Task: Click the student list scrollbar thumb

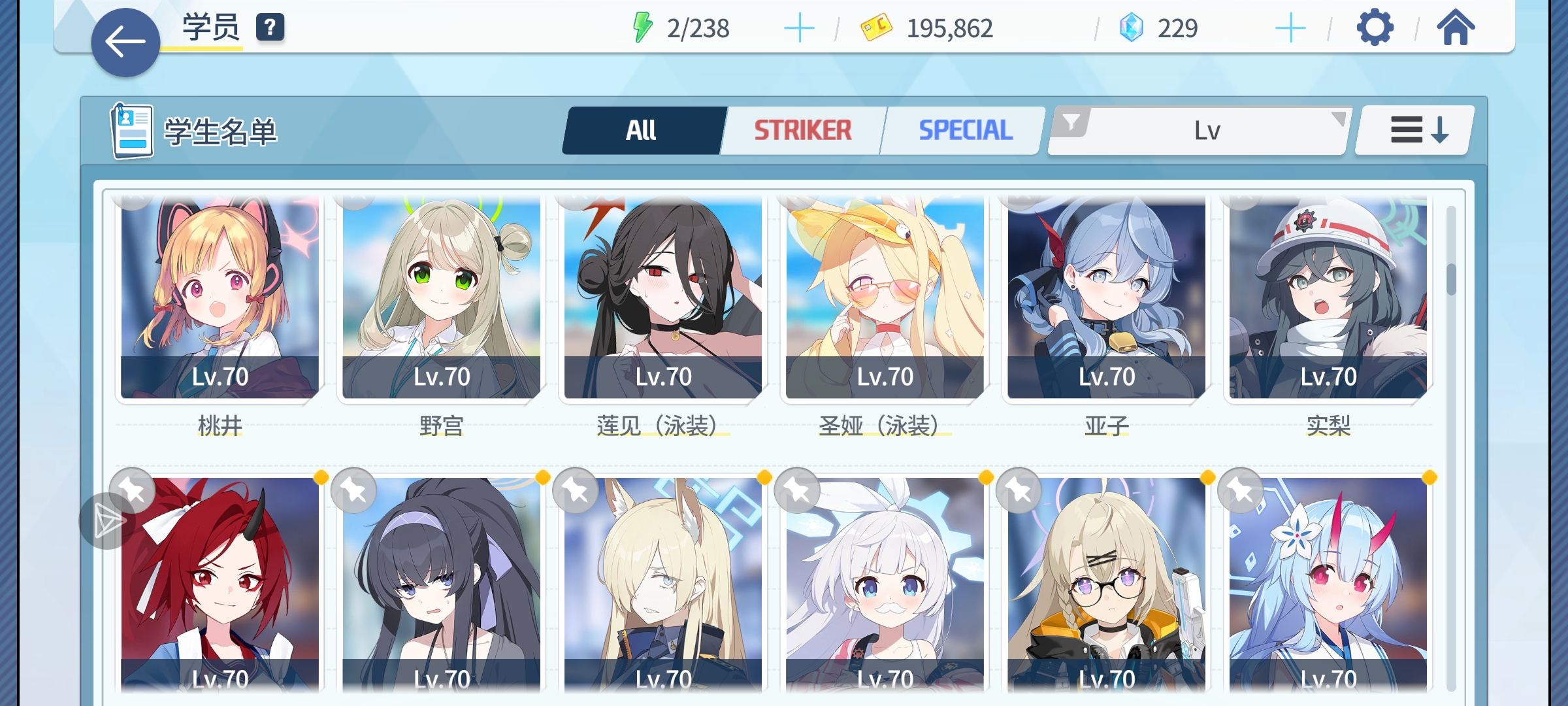Action: (x=1451, y=279)
